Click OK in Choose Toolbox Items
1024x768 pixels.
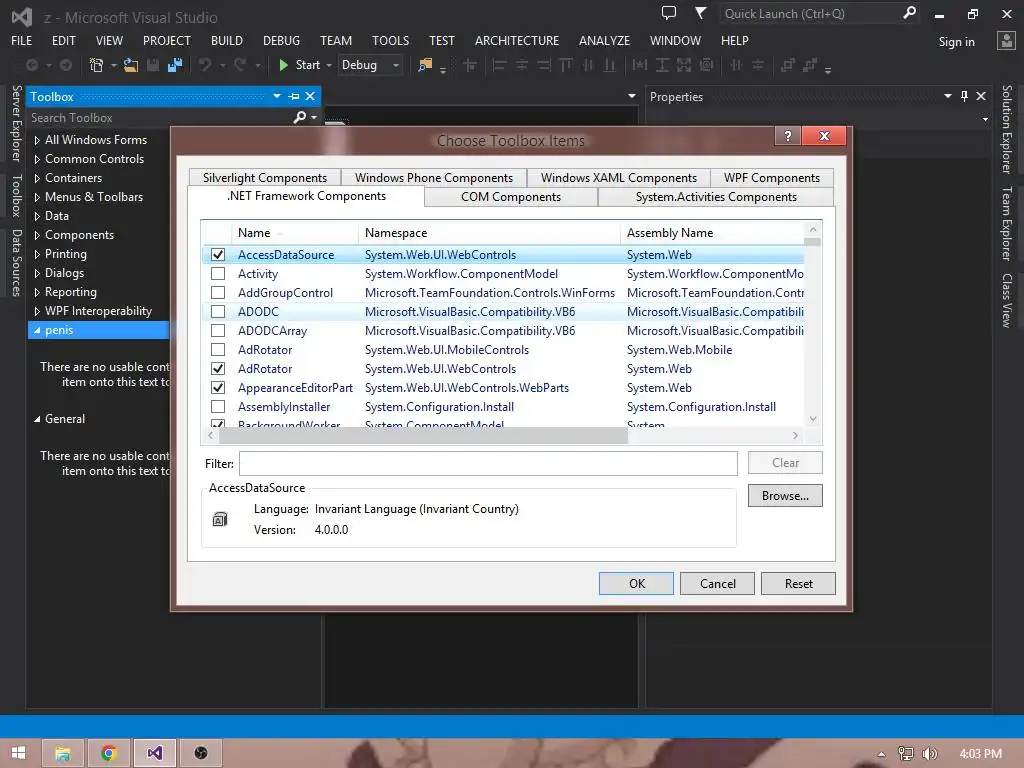pyautogui.click(x=636, y=583)
